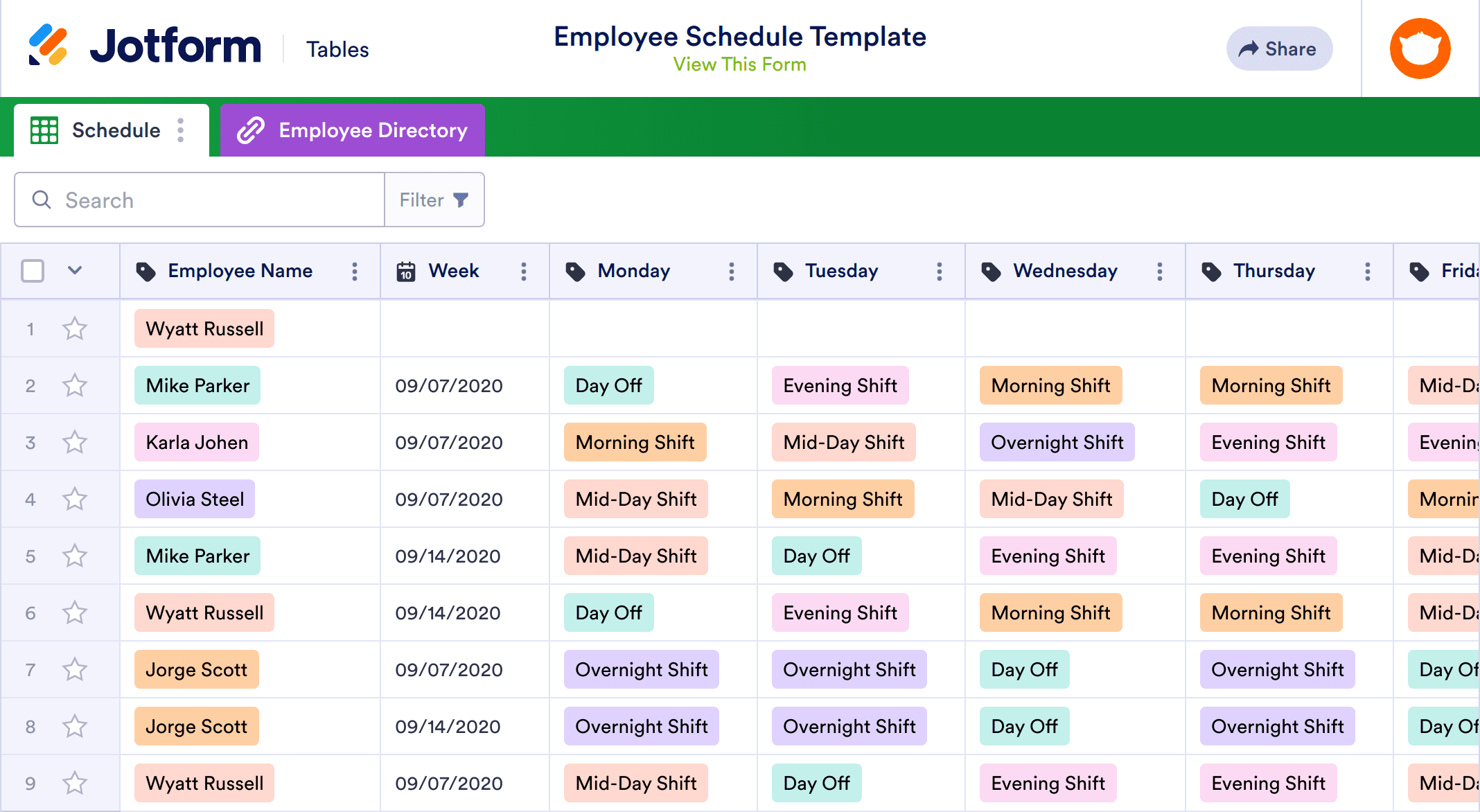
Task: Expand the three-dot menu on Employee Name column
Action: point(355,272)
